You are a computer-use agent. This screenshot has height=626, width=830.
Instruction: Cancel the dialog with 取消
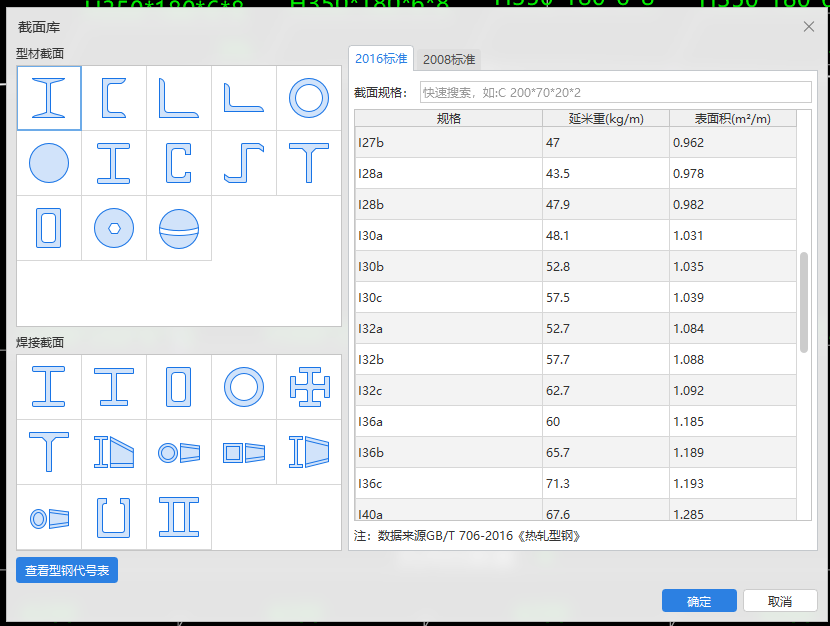coord(780,601)
